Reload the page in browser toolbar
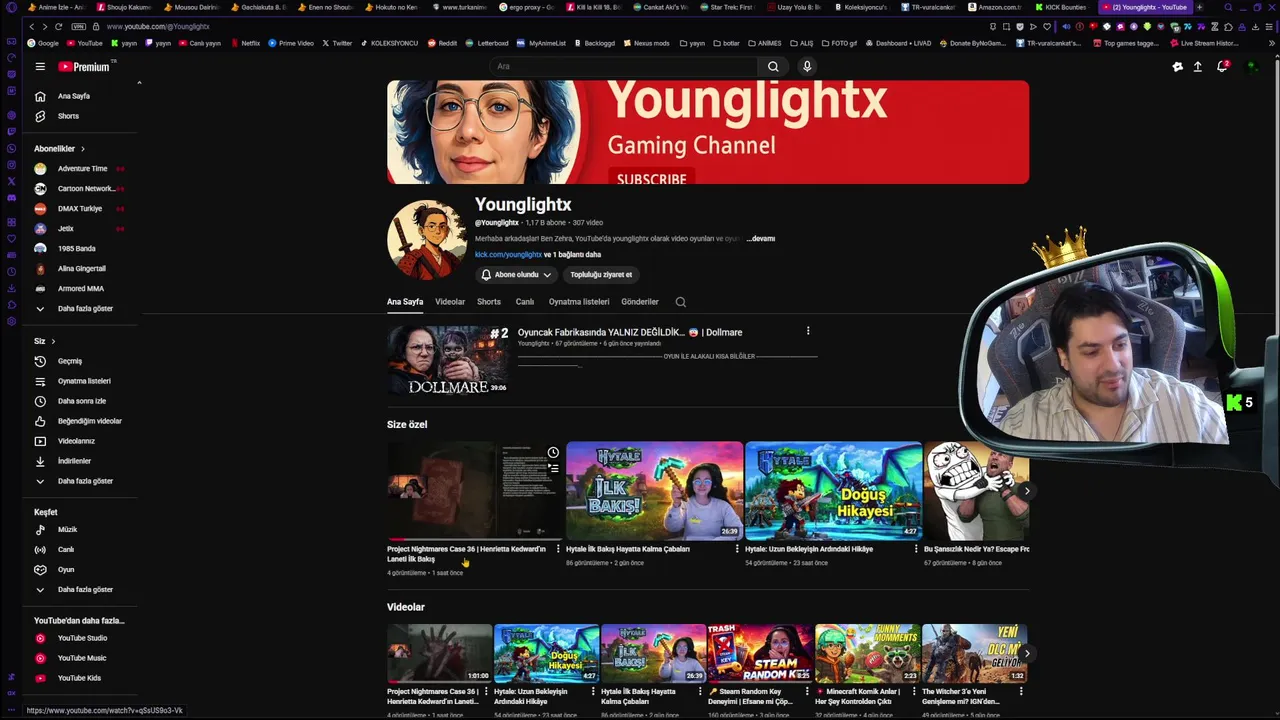 [x=59, y=26]
